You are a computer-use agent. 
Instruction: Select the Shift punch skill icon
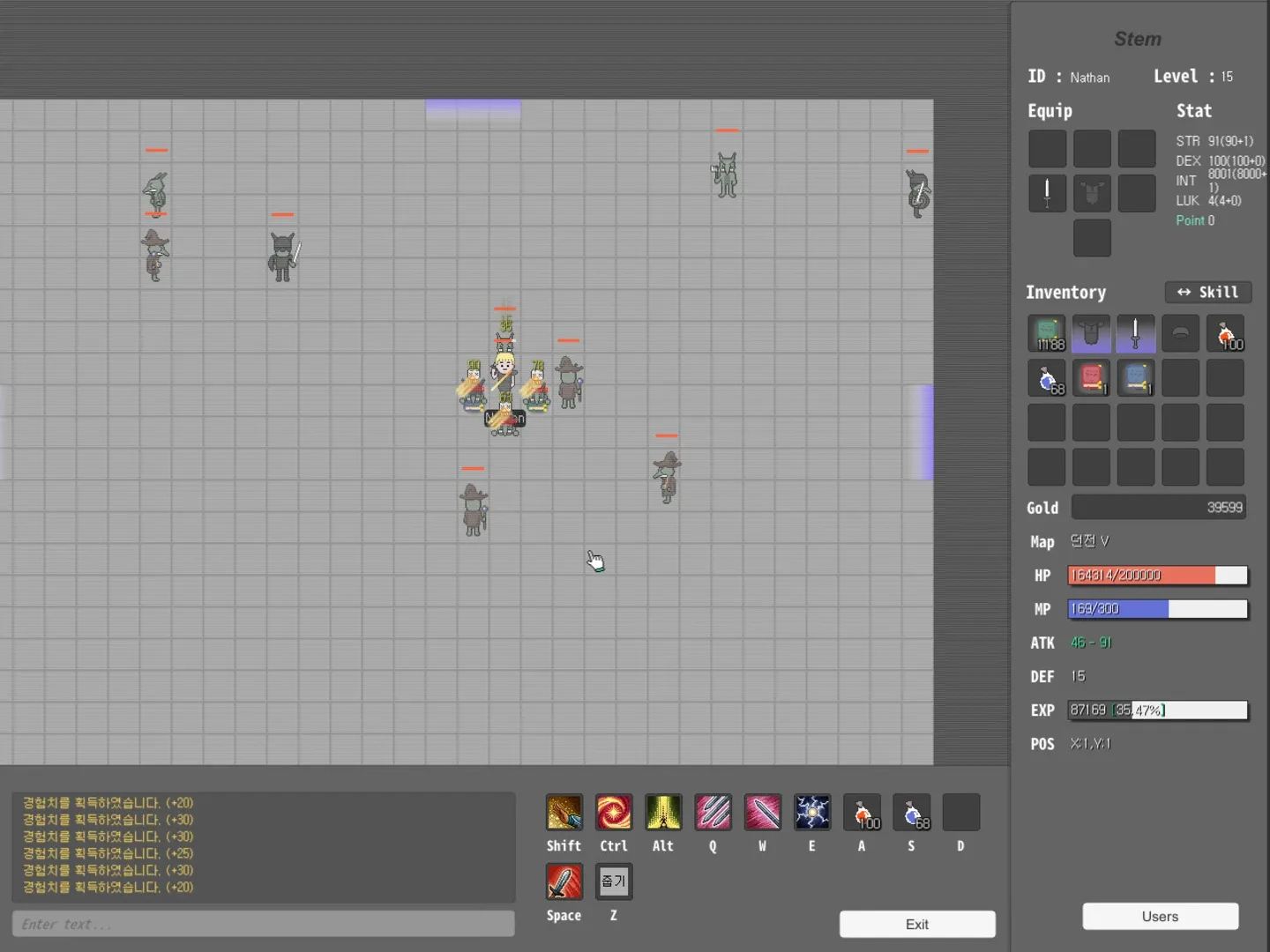564,813
